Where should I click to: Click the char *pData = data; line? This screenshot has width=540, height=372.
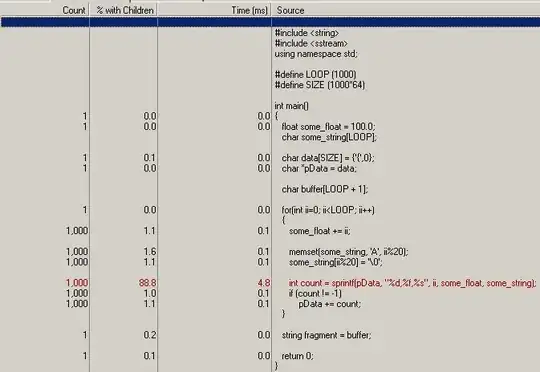[319, 168]
